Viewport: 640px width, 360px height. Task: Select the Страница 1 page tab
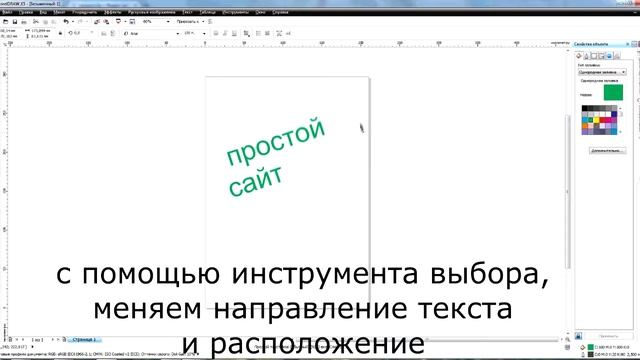(84, 339)
